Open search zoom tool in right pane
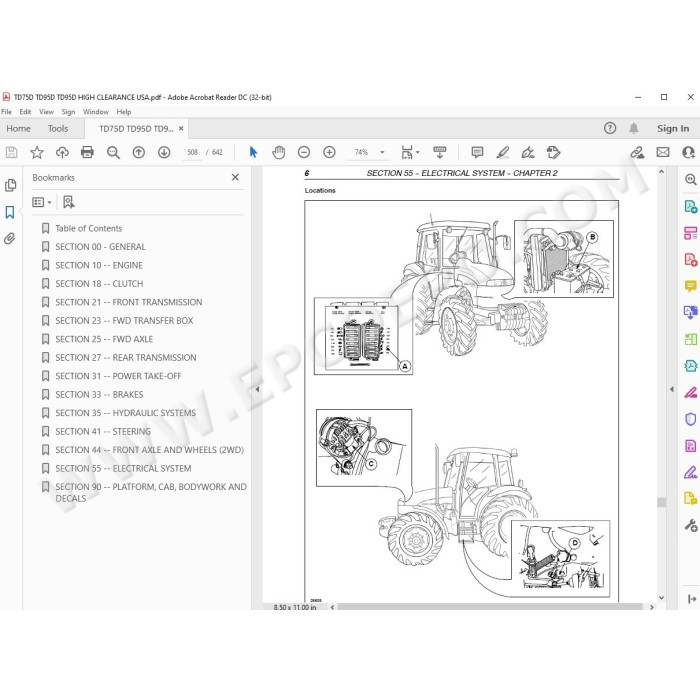 coord(691,179)
